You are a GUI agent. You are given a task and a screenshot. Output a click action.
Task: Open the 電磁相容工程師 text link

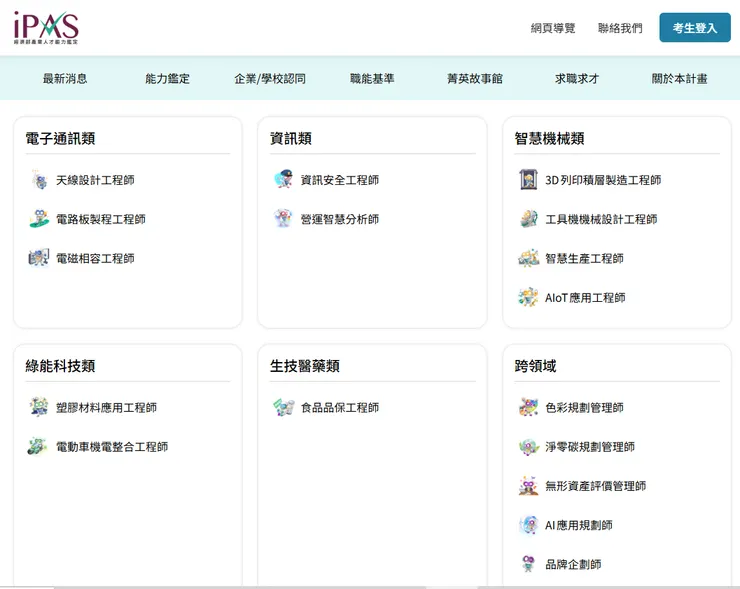[95, 258]
